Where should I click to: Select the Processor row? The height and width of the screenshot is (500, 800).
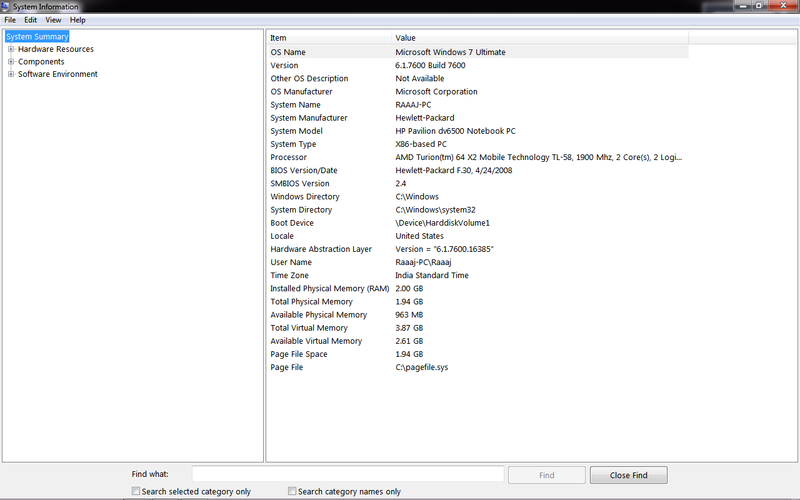click(x=478, y=157)
